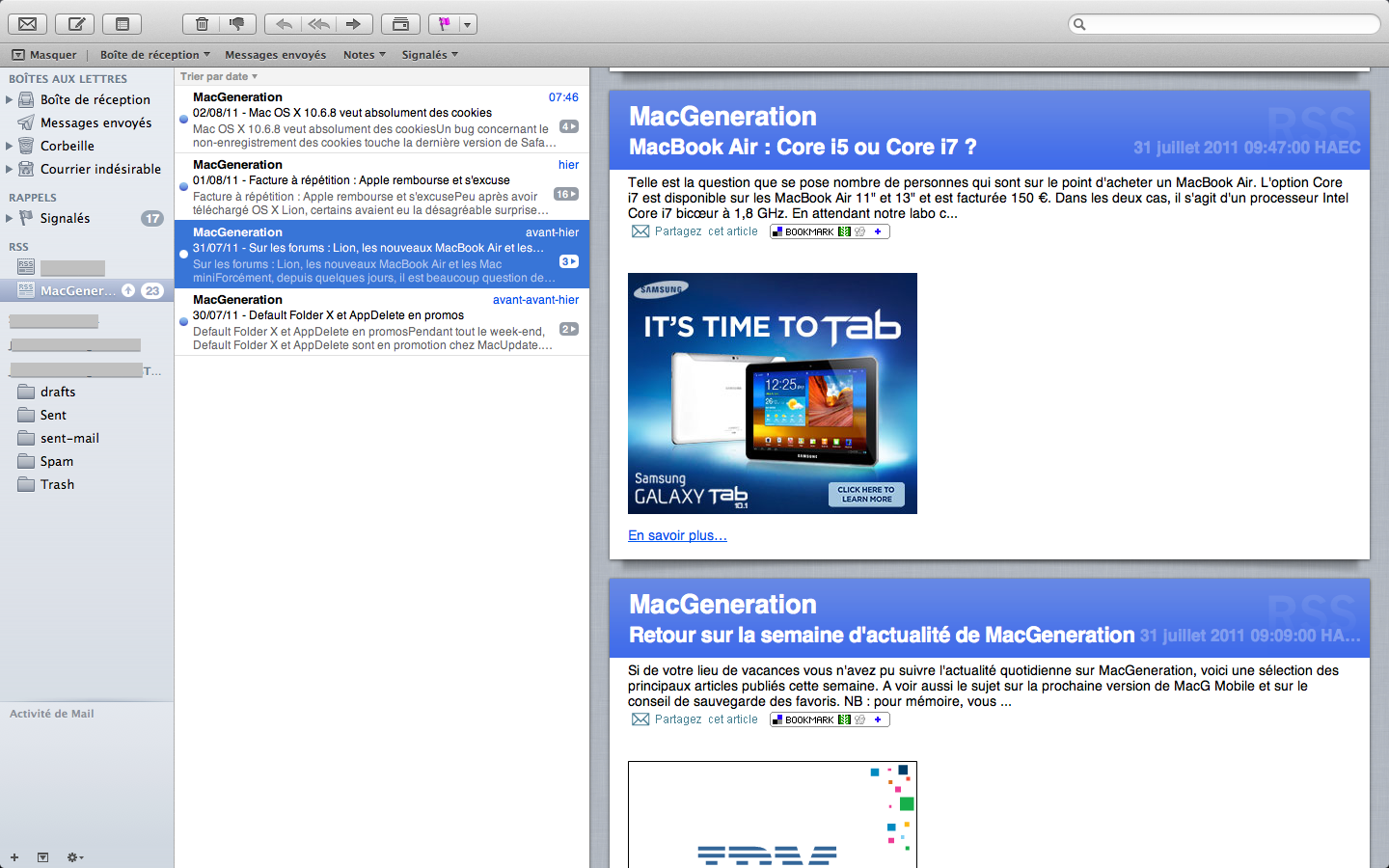Forward the message with the right arrow icon
The height and width of the screenshot is (868, 1389).
tap(354, 24)
